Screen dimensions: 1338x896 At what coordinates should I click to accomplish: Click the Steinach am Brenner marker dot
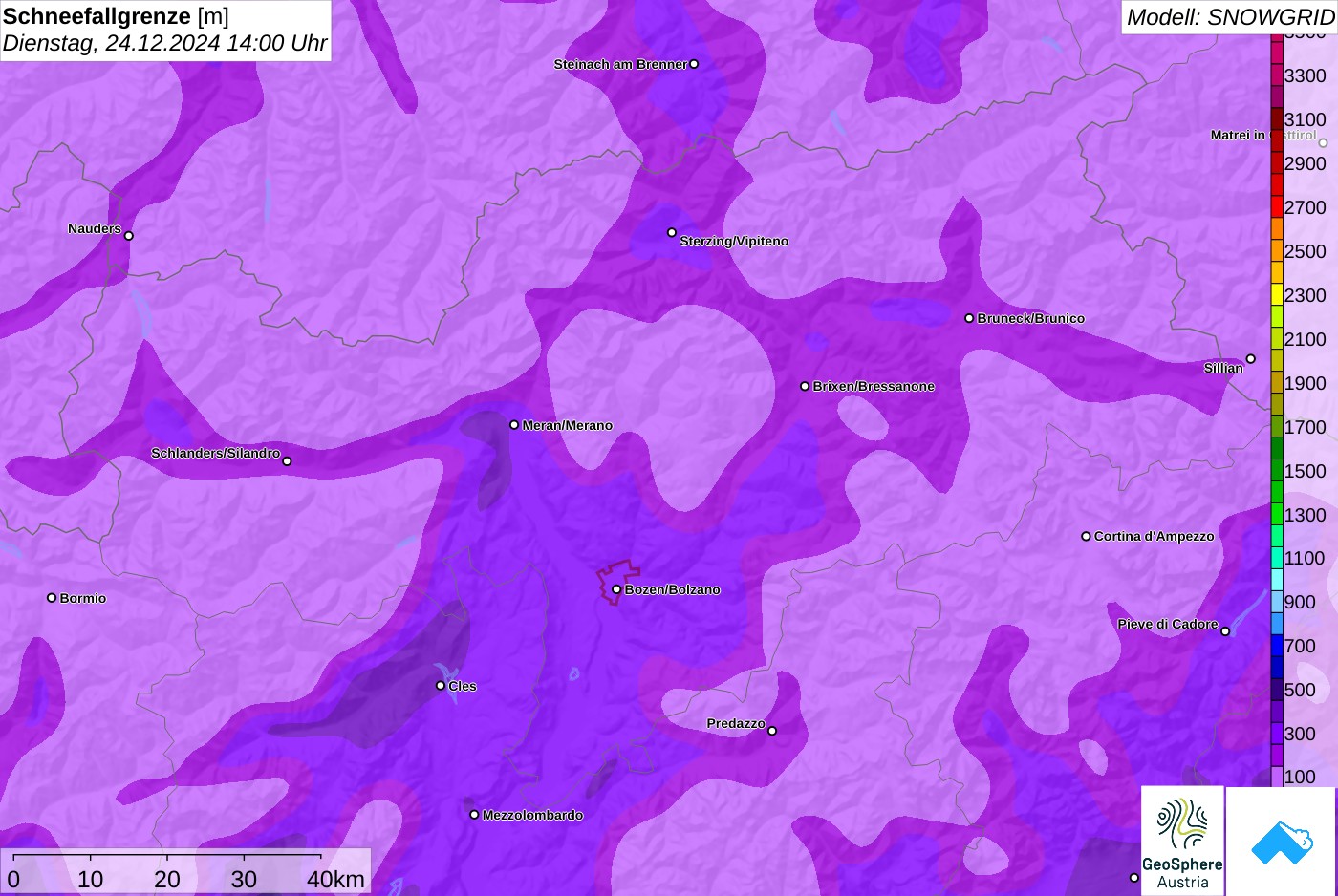point(694,64)
